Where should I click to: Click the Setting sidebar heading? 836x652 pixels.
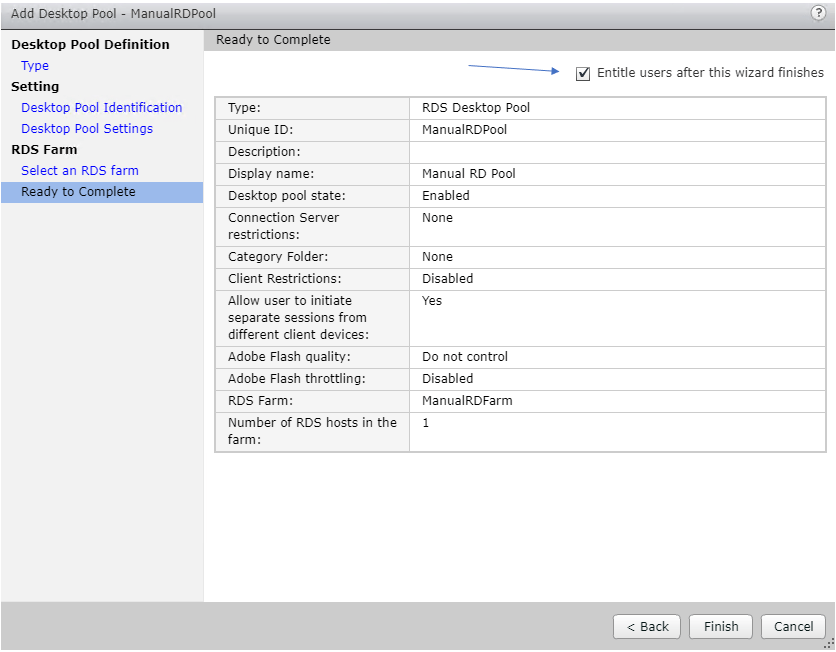(35, 86)
